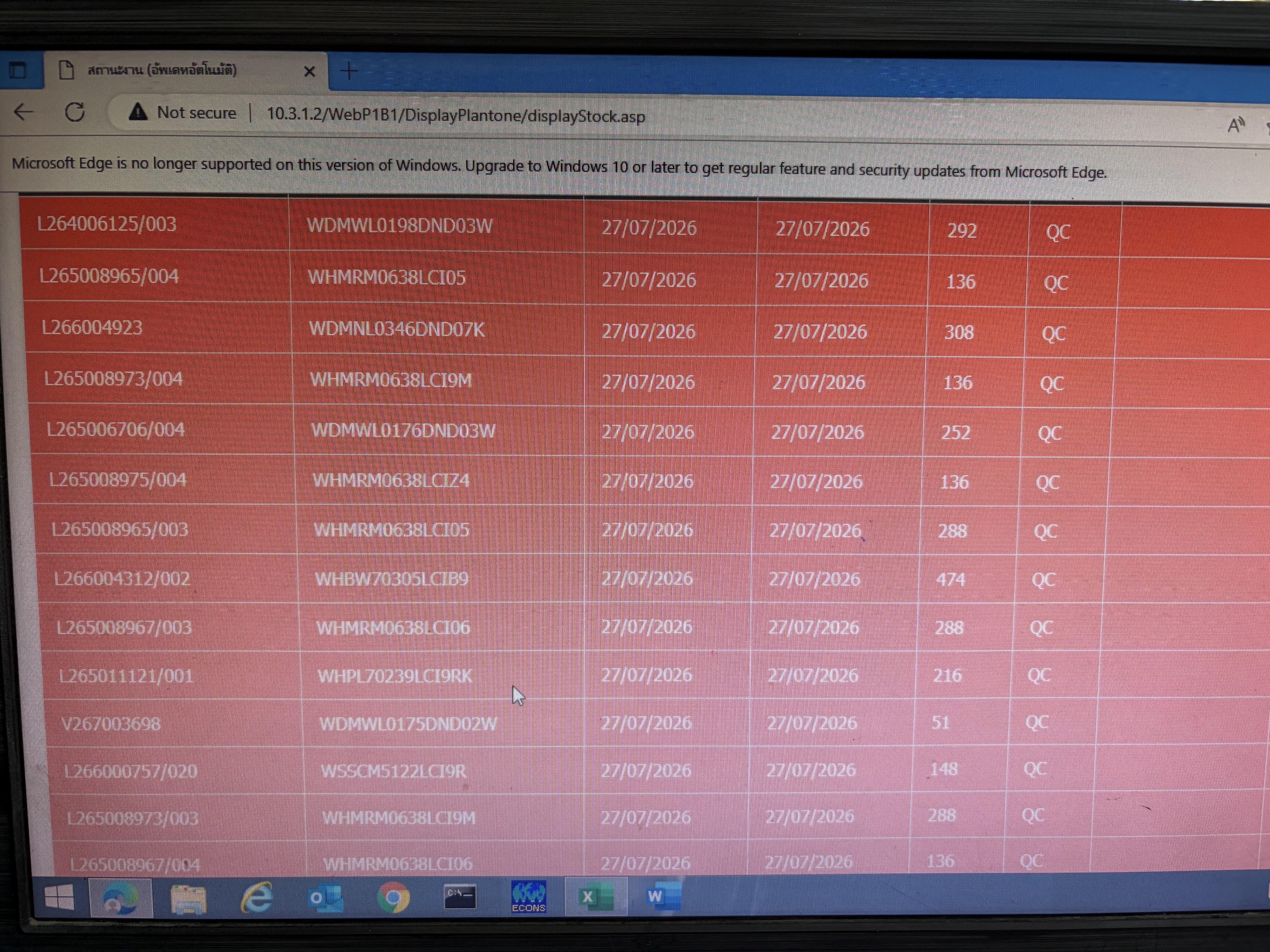Click product code WDMWL0176DND03W

[x=403, y=430]
